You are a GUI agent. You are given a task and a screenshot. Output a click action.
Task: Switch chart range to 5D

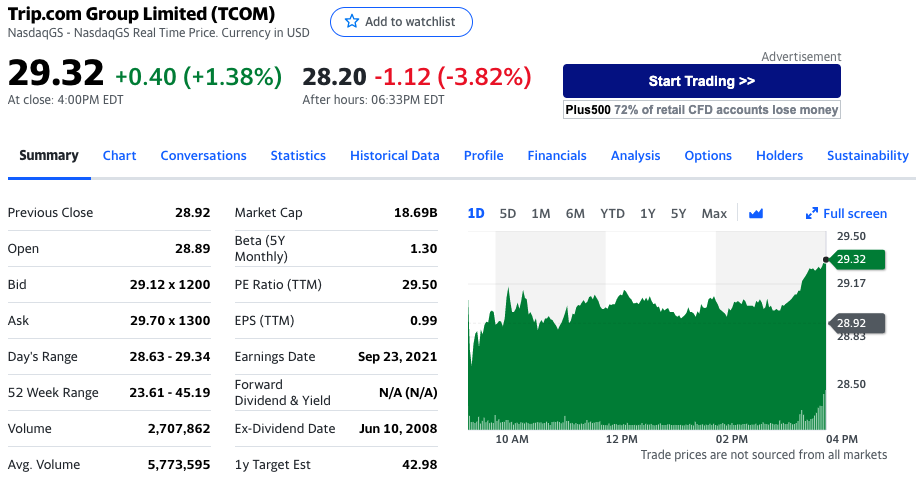[508, 213]
